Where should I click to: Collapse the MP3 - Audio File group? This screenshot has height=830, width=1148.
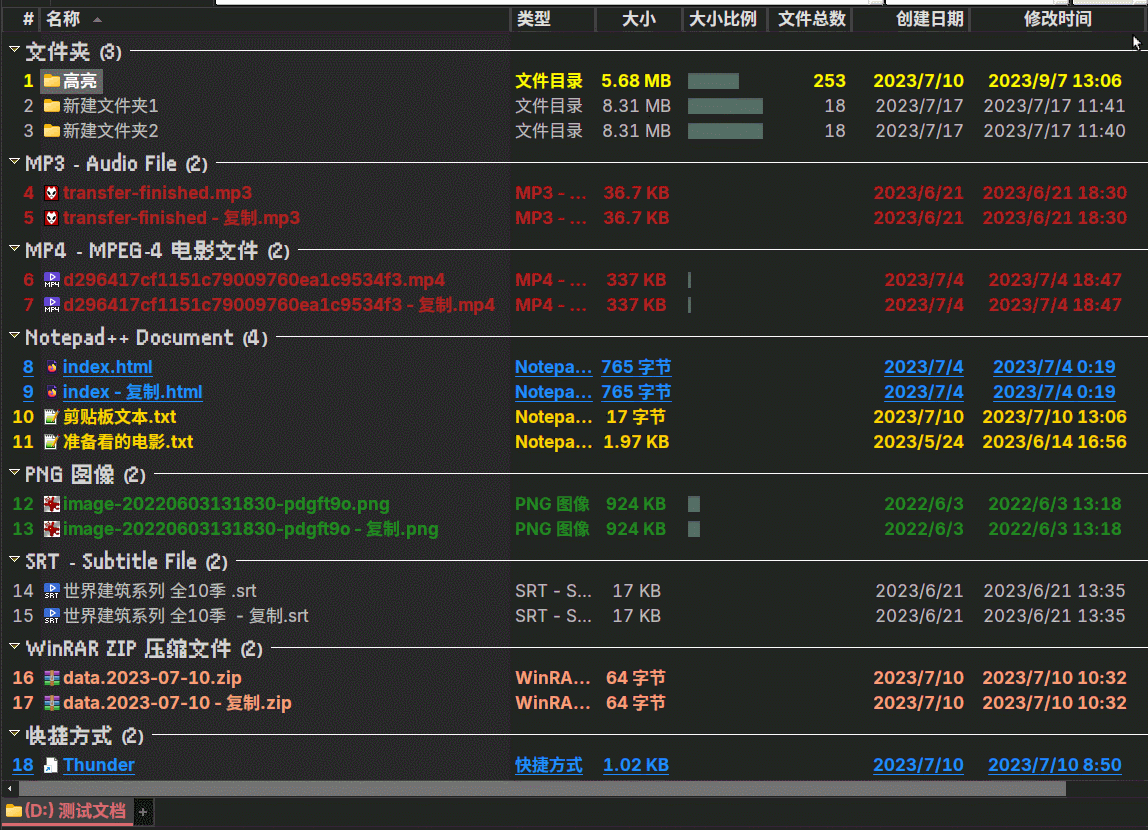pos(12,162)
